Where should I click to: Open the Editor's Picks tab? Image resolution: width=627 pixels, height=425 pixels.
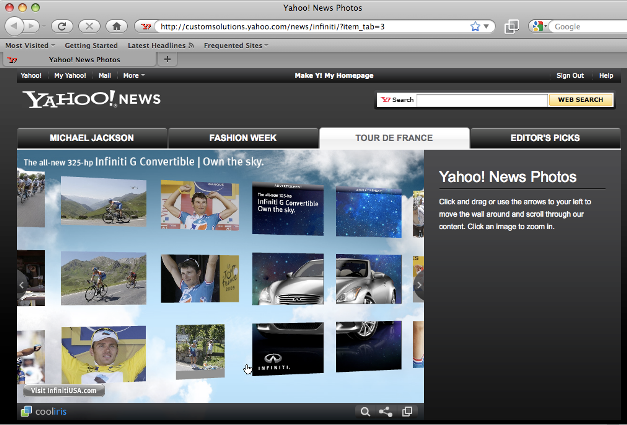[544, 138]
